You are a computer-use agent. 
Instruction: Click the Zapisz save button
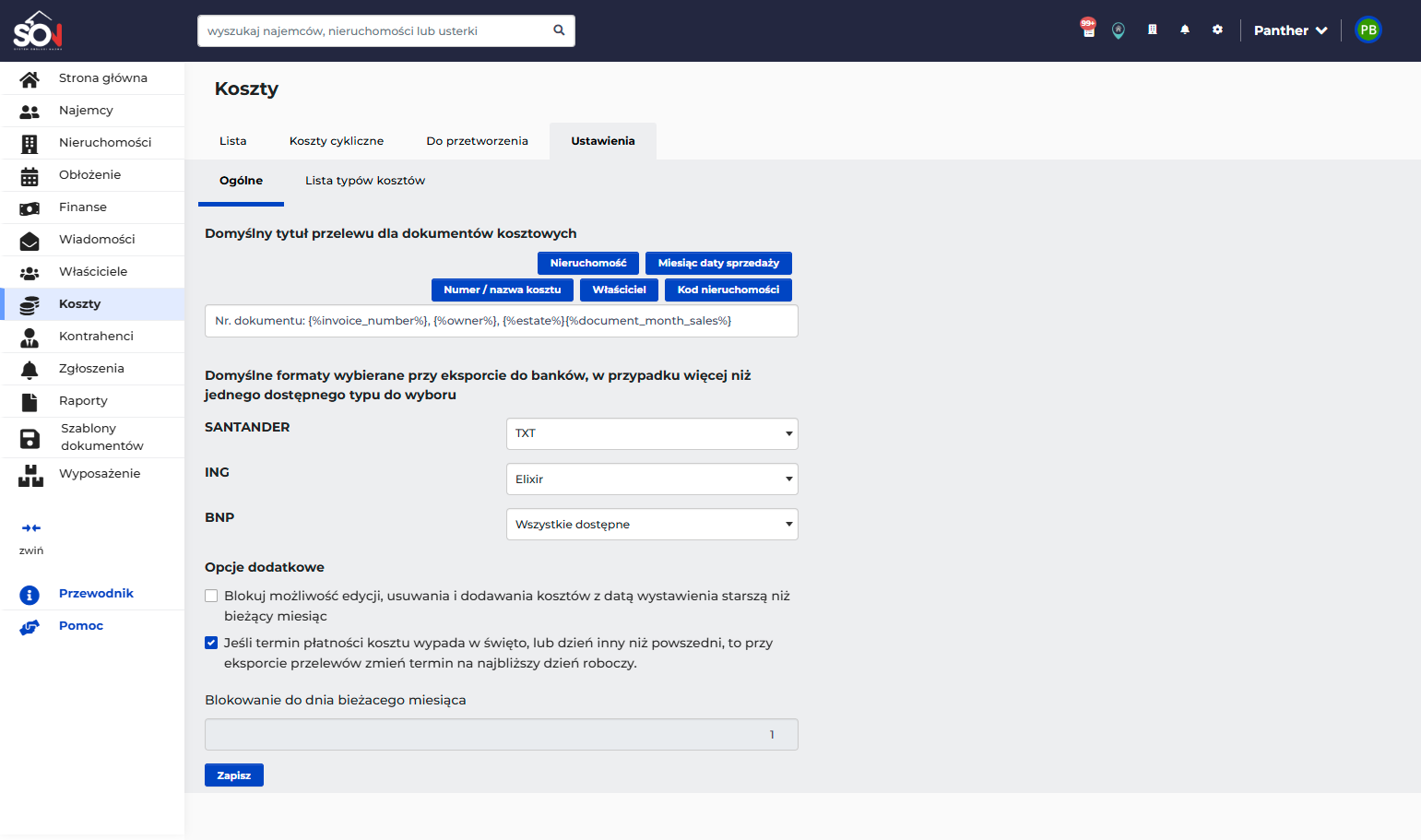pyautogui.click(x=234, y=775)
